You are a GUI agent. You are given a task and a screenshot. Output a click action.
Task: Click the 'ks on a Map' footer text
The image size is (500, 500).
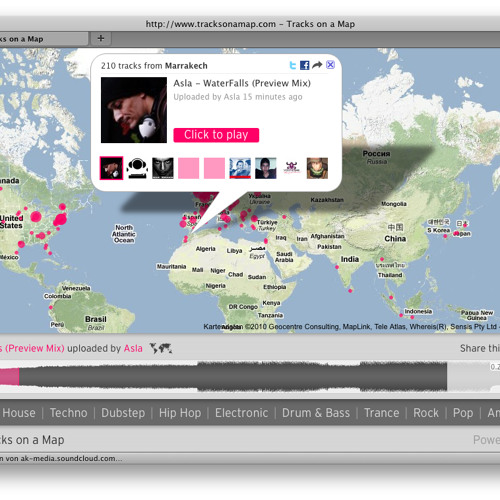pos(32,440)
